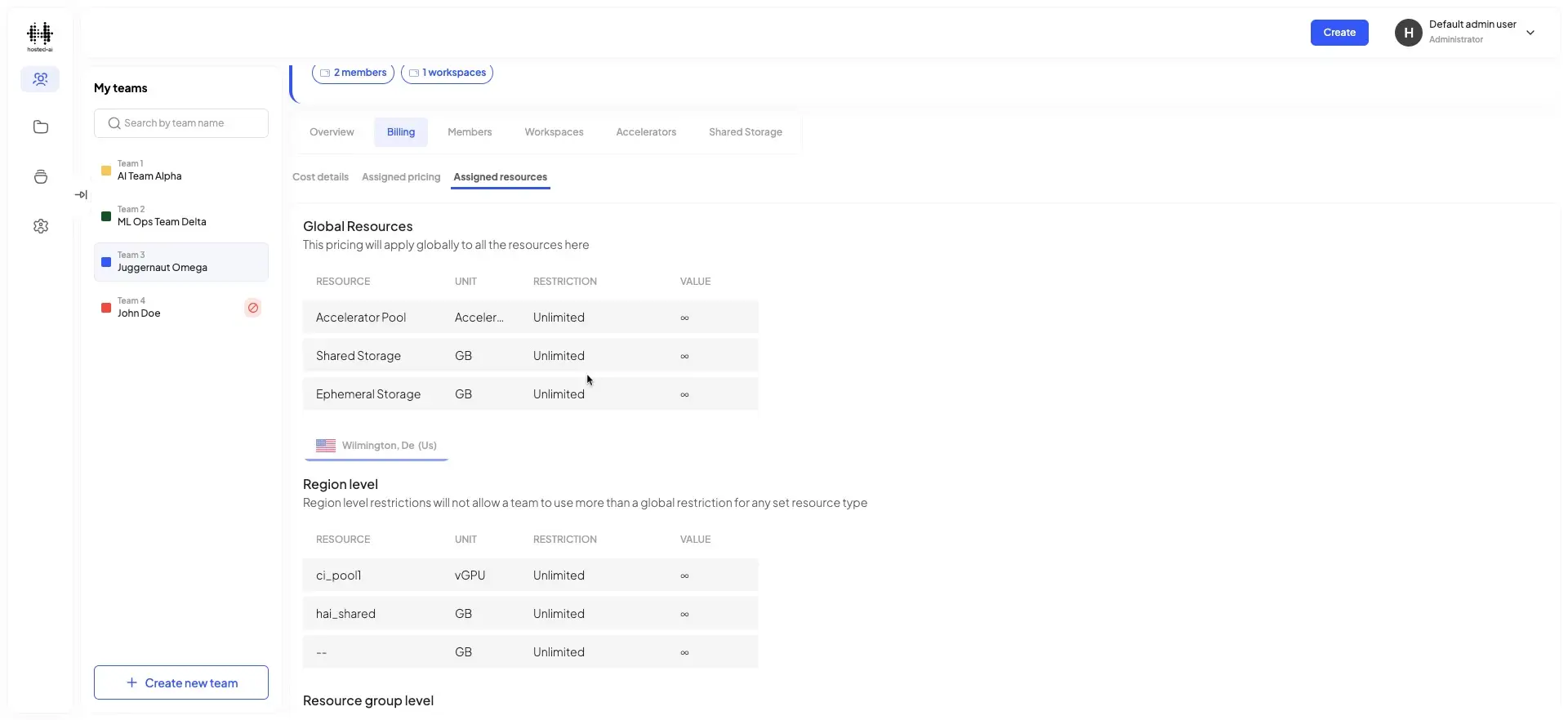Click the My teams heading
This screenshot has width=1568, height=720.
(x=121, y=88)
